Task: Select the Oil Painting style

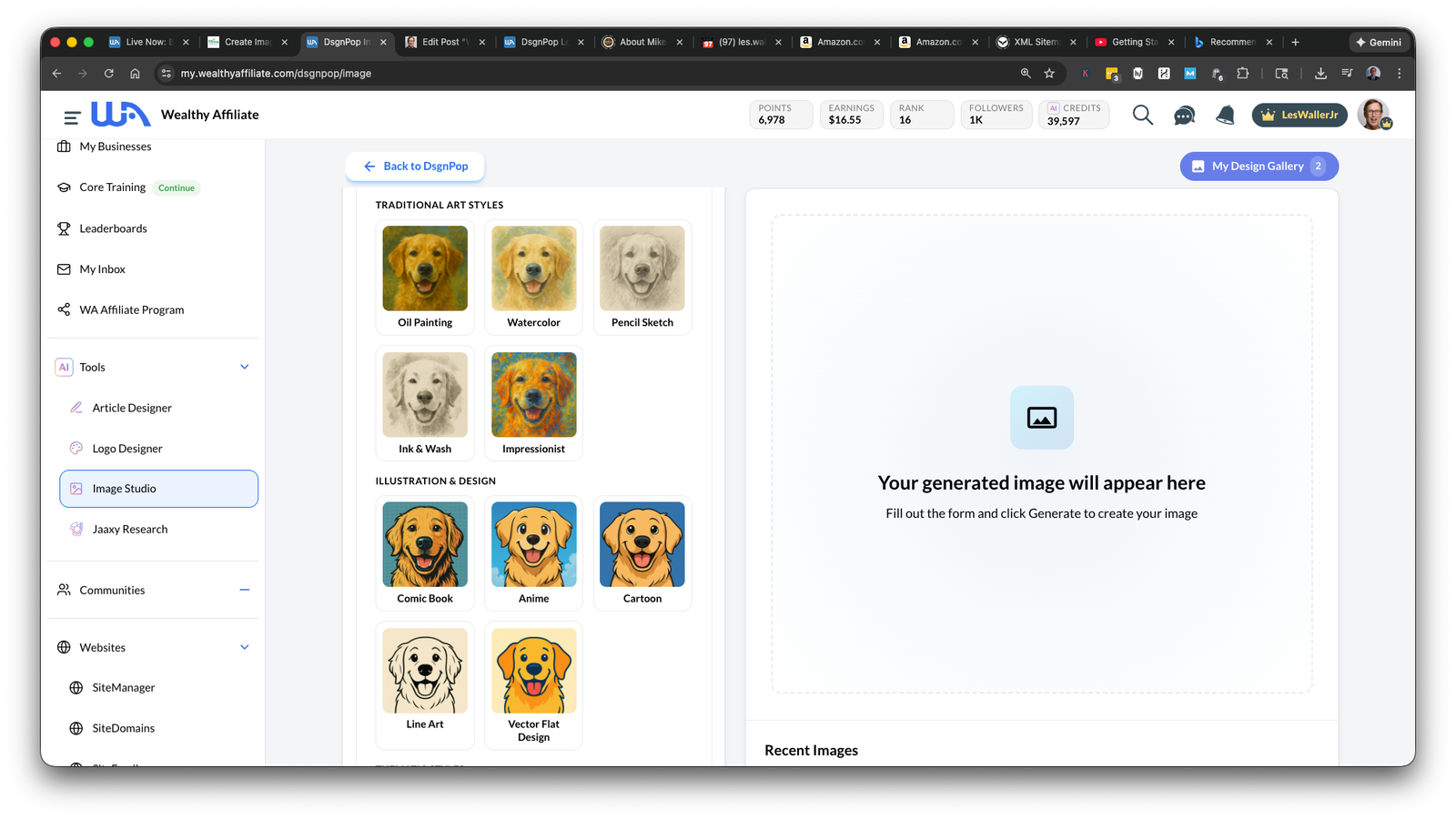Action: tap(425, 277)
